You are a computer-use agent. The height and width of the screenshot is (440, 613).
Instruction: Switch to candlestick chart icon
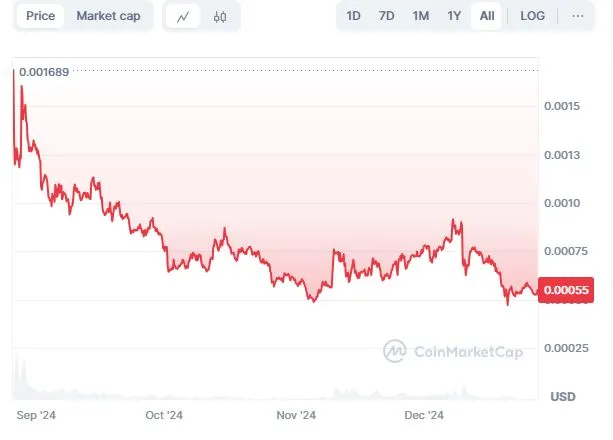(x=220, y=17)
